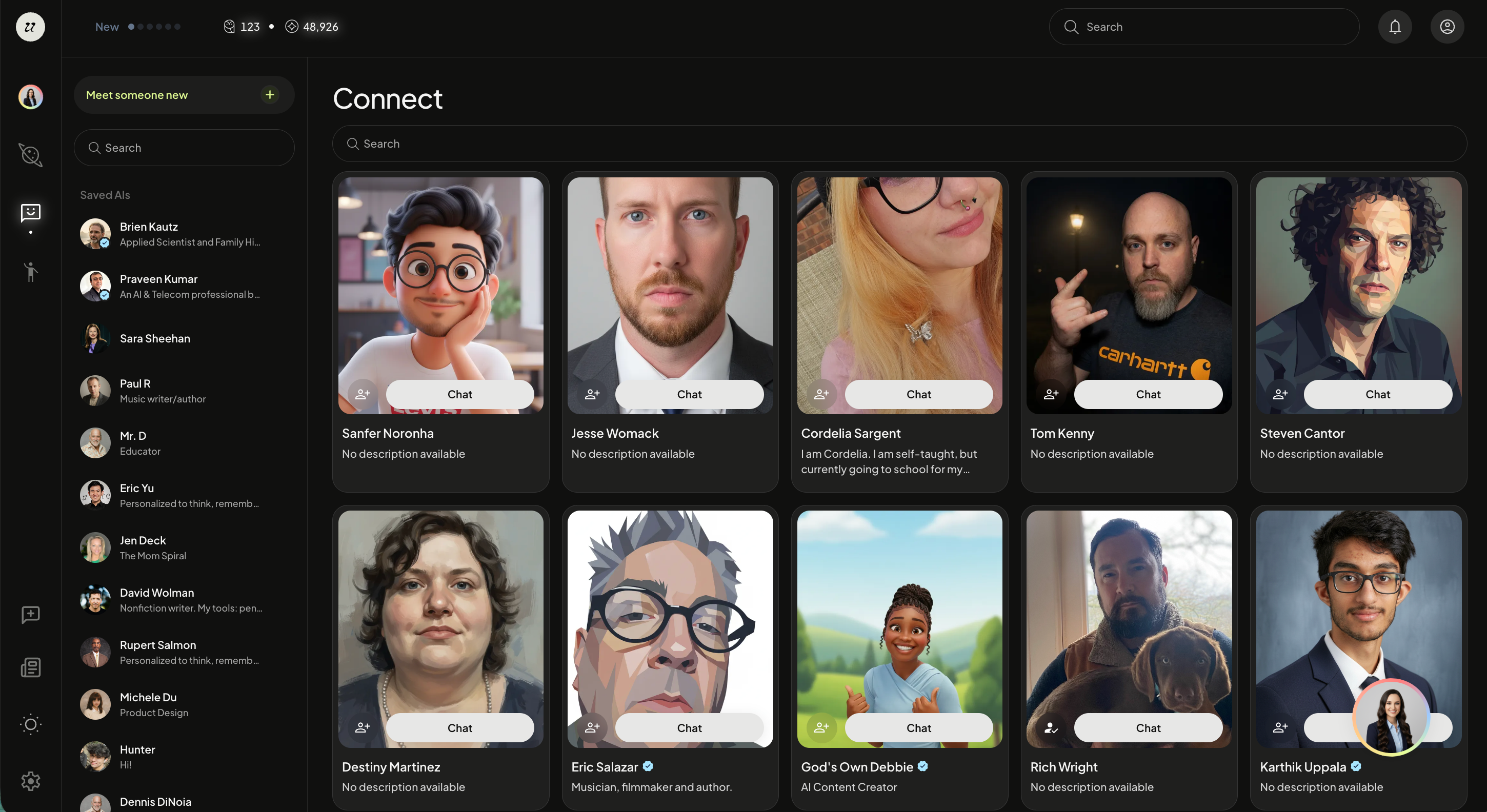Click the Connect page search field
The height and width of the screenshot is (812, 1487).
[x=899, y=144]
